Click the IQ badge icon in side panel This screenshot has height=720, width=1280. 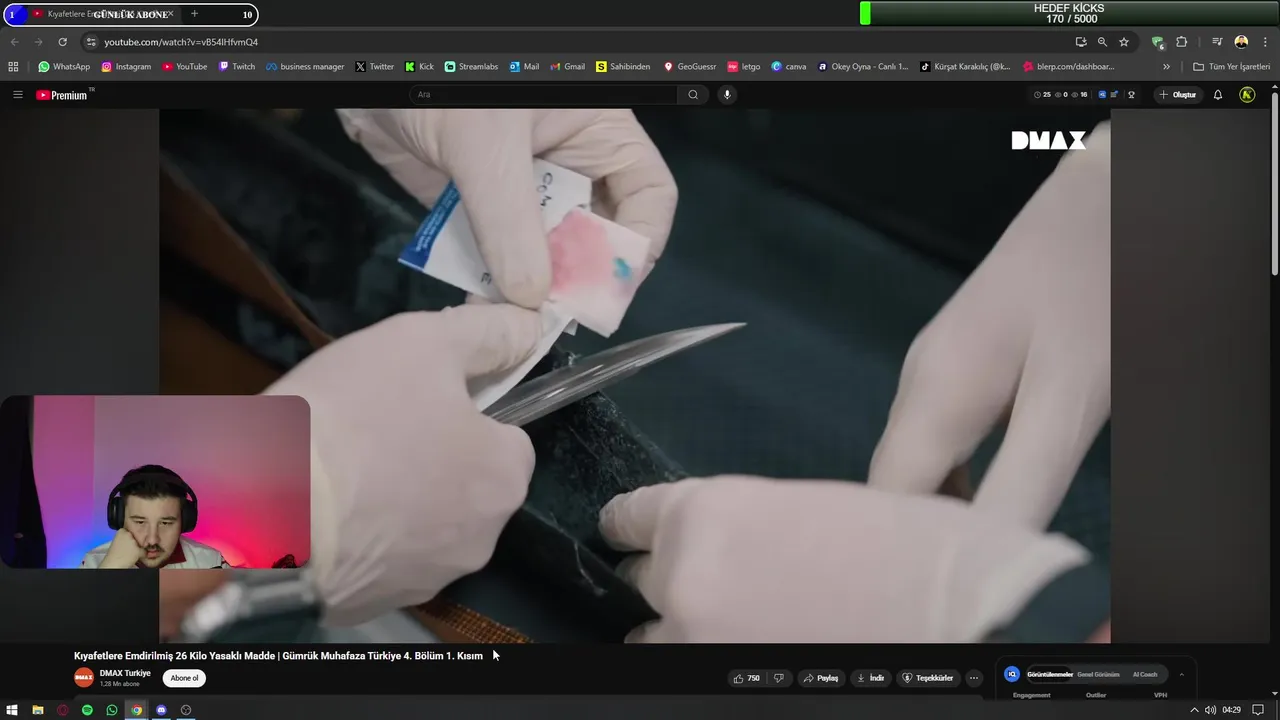(x=1012, y=675)
